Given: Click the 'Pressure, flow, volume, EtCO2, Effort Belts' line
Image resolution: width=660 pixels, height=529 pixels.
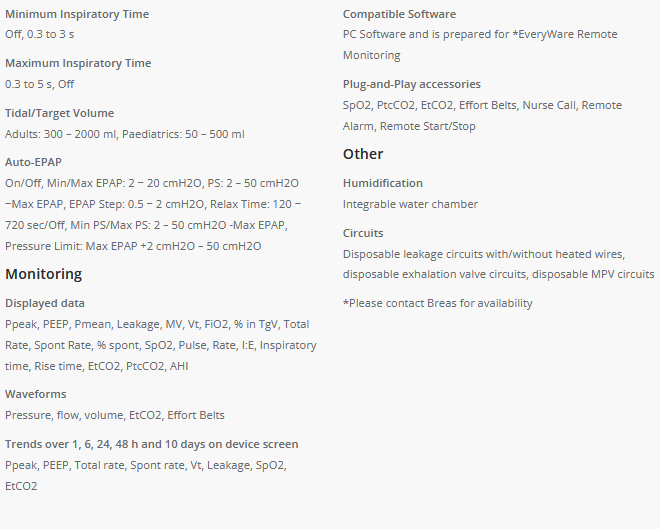Looking at the screenshot, I should tap(115, 415).
